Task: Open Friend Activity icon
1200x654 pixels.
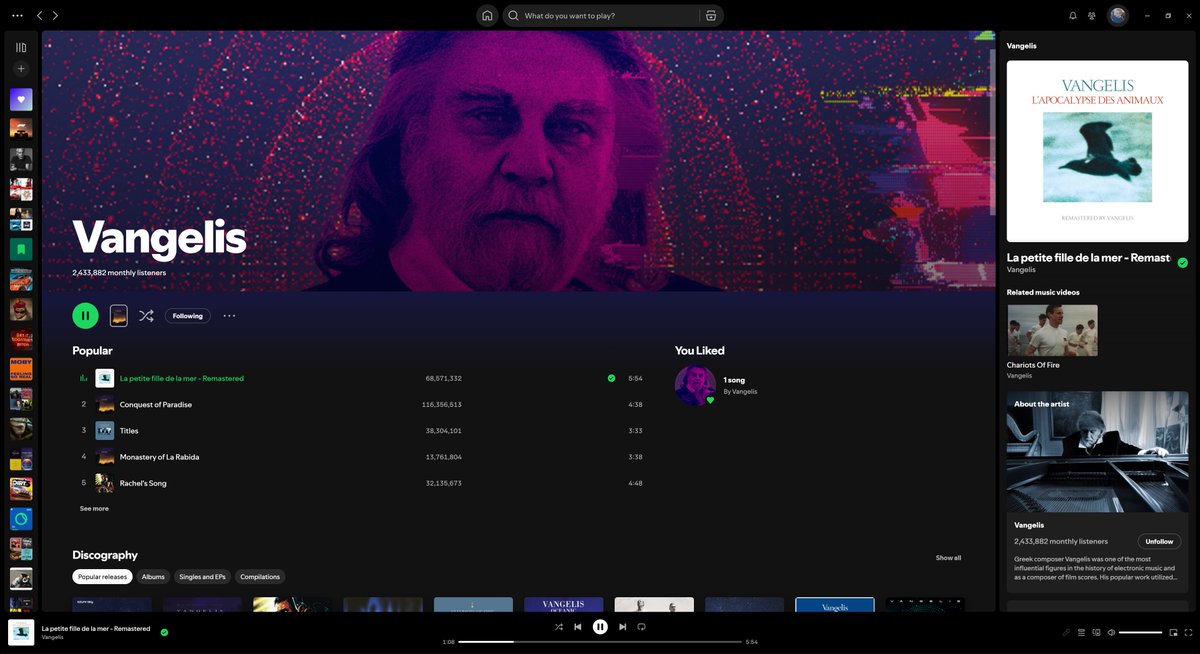Action: [1092, 16]
